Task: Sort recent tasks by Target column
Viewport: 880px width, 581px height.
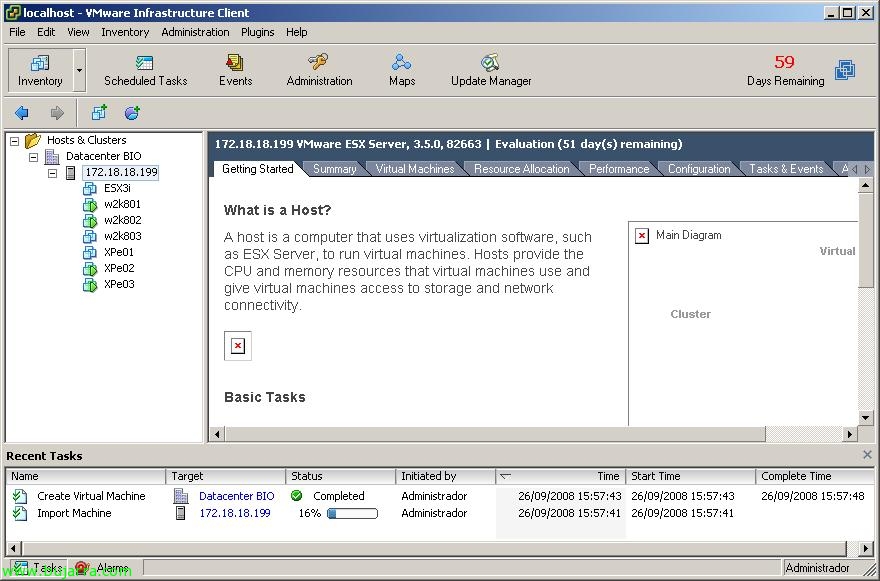Action: click(226, 476)
